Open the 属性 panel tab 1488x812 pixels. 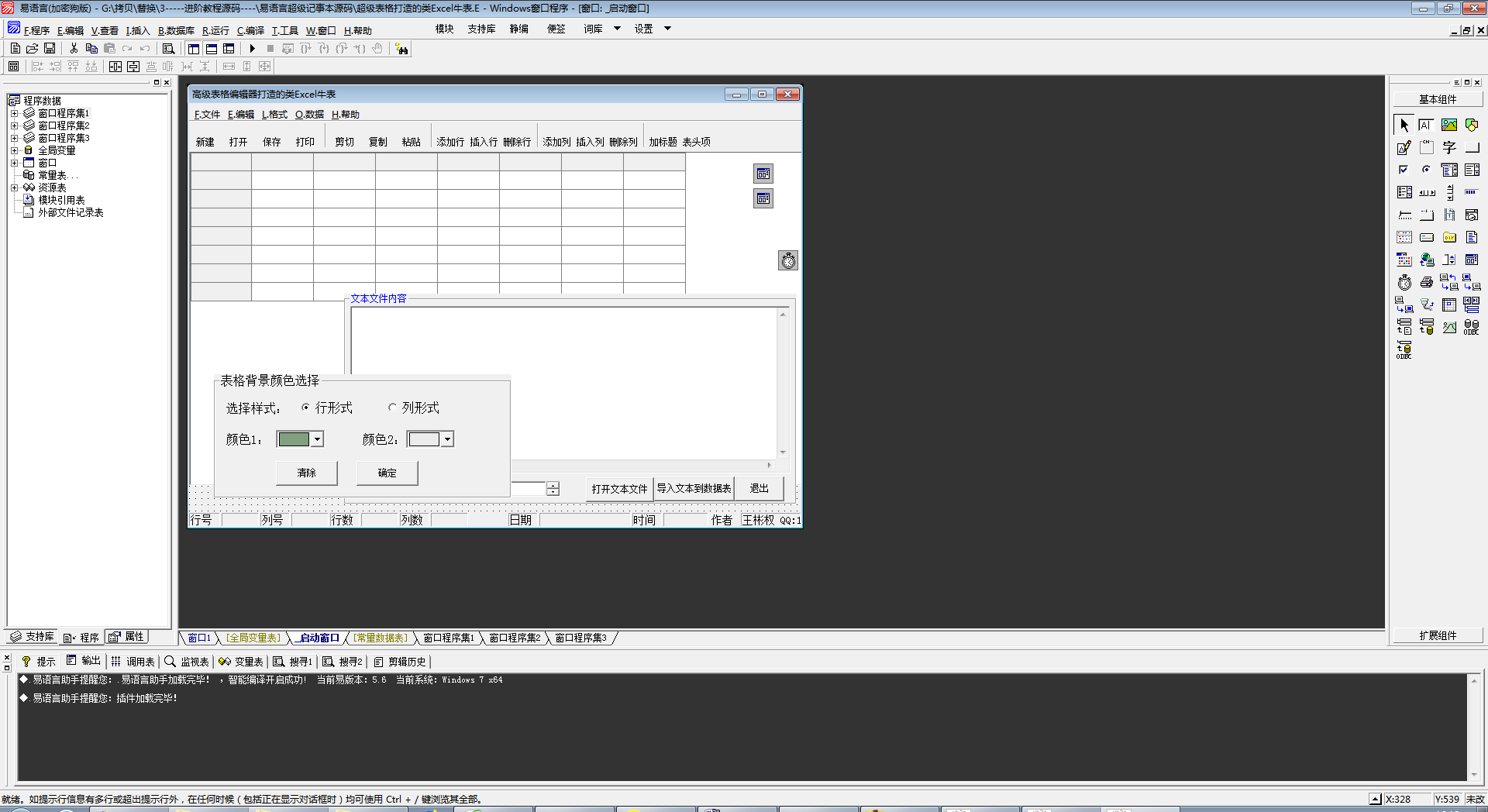126,637
